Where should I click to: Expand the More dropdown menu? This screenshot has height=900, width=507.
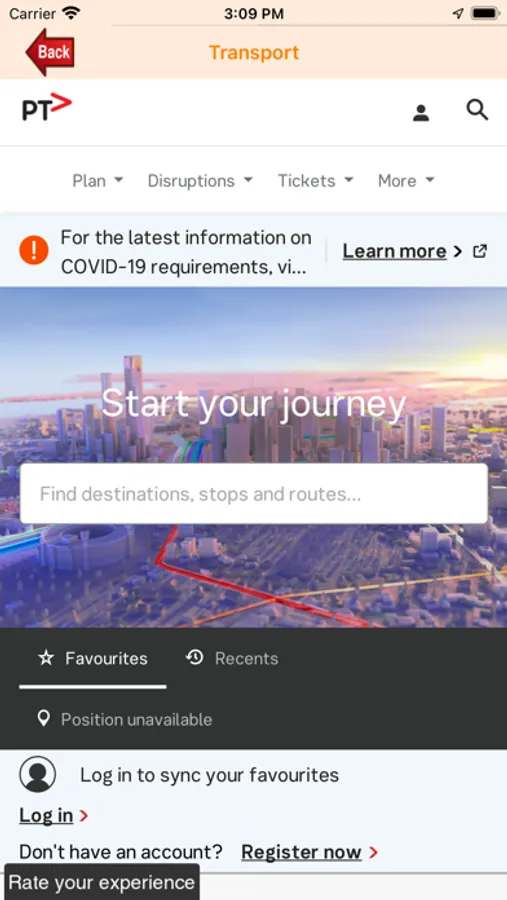406,181
